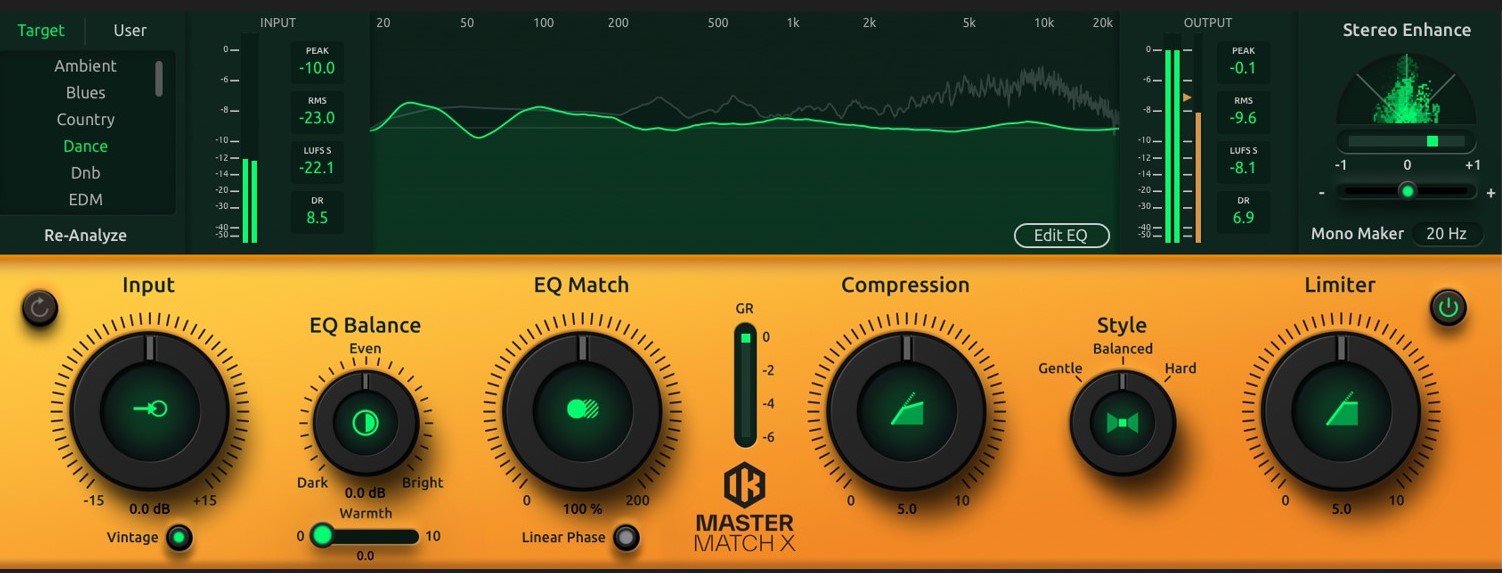Click the reset arrow icon near Input

click(39, 308)
